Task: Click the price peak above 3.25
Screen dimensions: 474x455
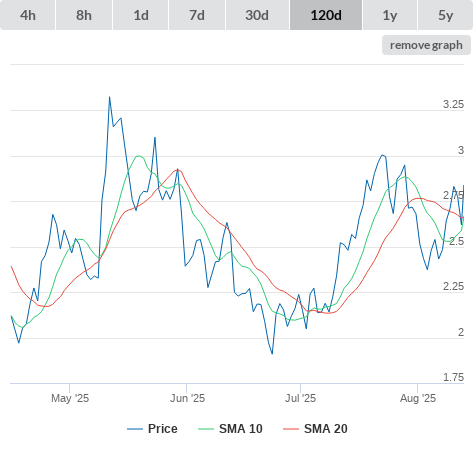Action: pyautogui.click(x=109, y=97)
